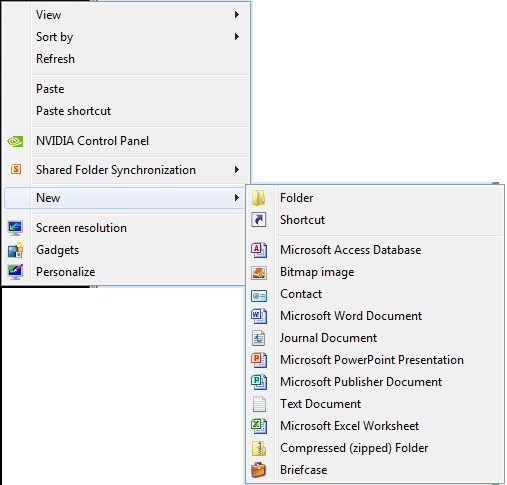Open the New submenu arrow
Screen dimensions: 507x485
coord(237,198)
